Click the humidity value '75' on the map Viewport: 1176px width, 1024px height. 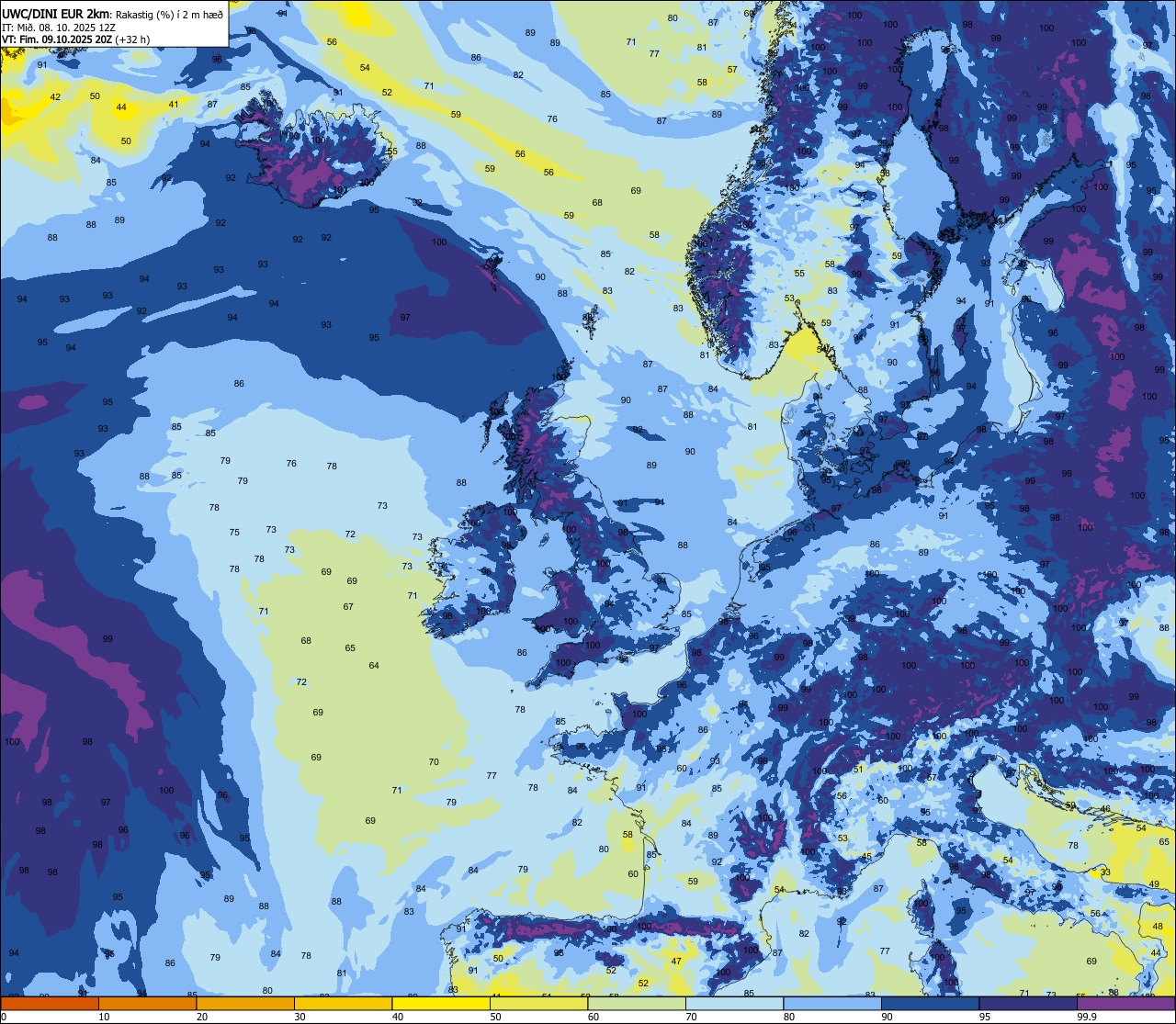click(234, 532)
